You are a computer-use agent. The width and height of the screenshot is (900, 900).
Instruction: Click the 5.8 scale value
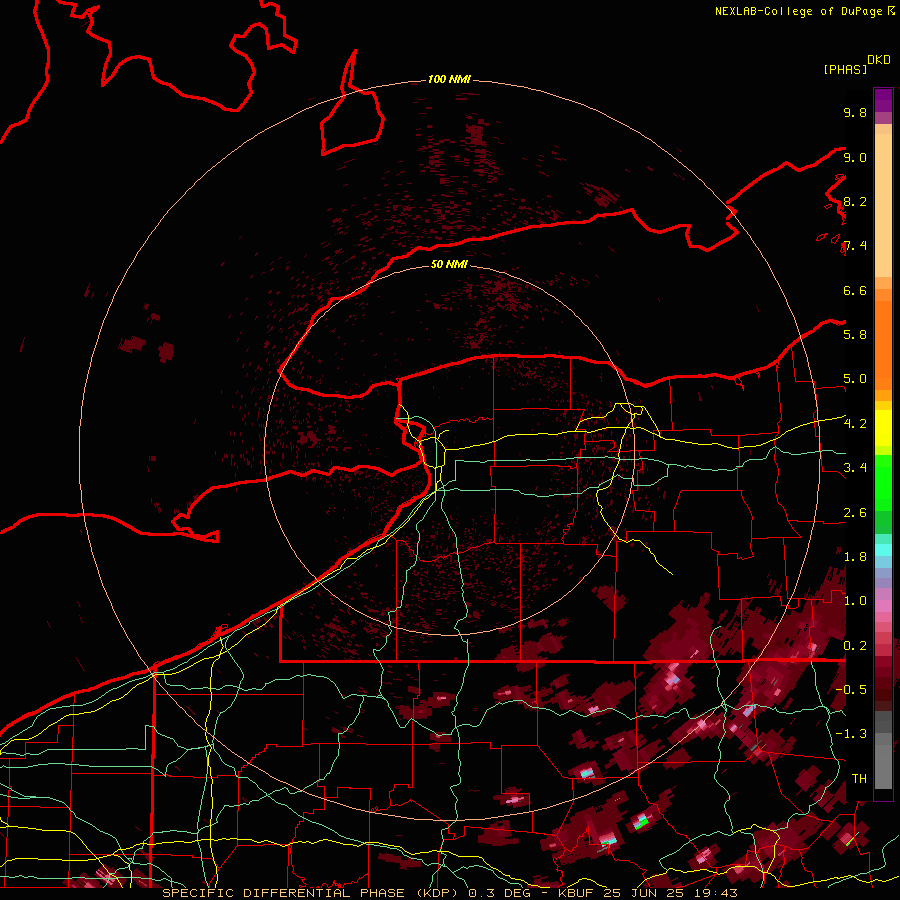(855, 335)
